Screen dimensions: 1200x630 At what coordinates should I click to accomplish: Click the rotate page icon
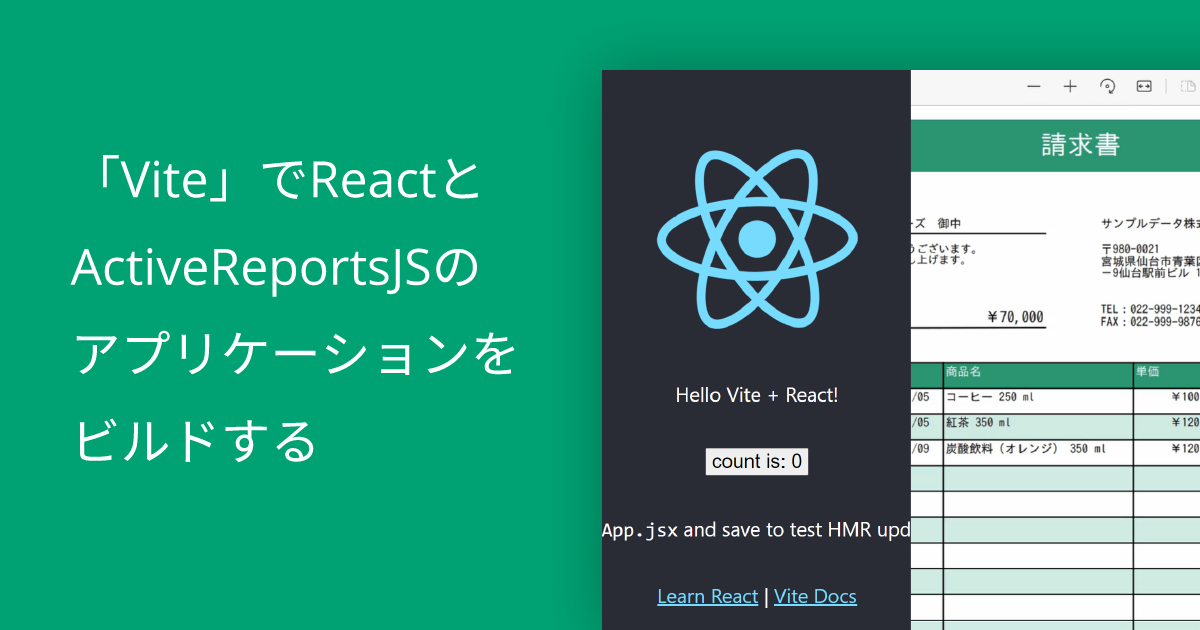1107,87
